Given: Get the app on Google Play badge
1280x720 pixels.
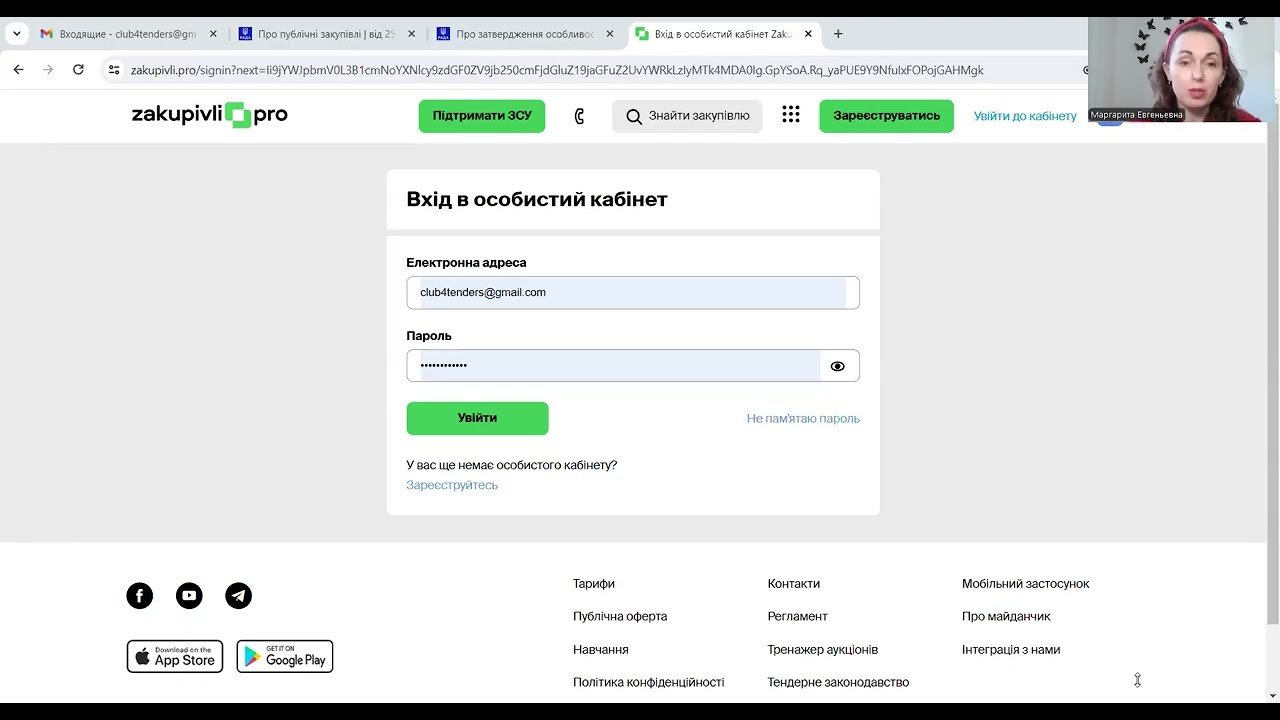Looking at the screenshot, I should click(x=285, y=657).
